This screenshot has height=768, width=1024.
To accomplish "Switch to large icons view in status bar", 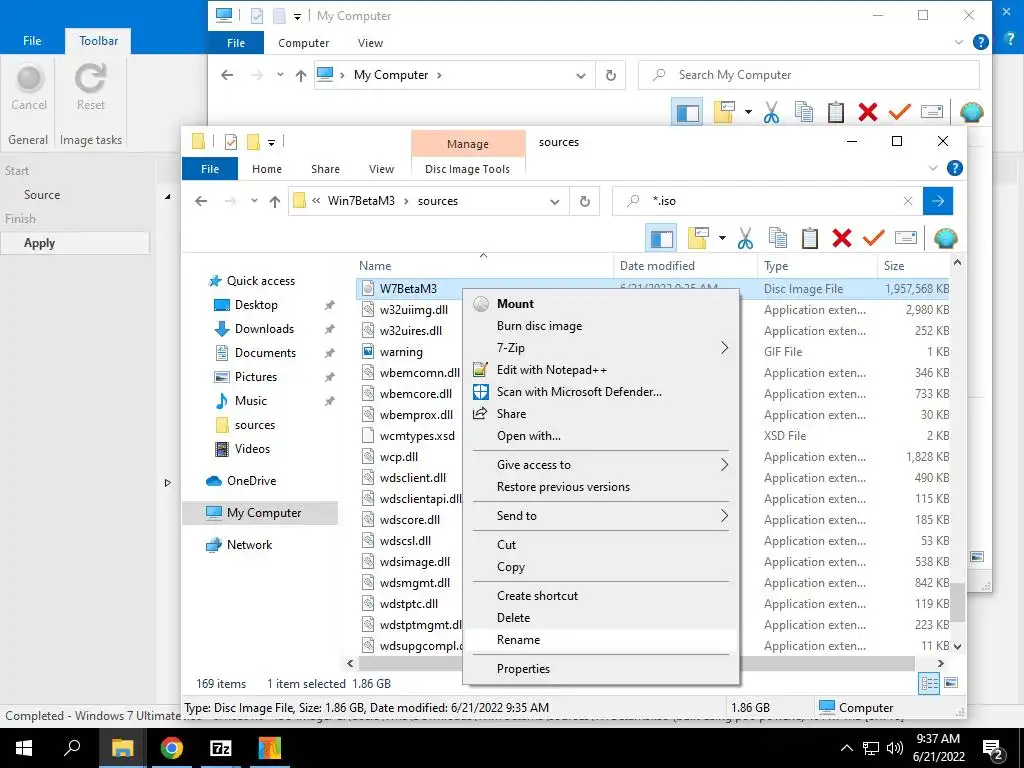I will pyautogui.click(x=952, y=683).
